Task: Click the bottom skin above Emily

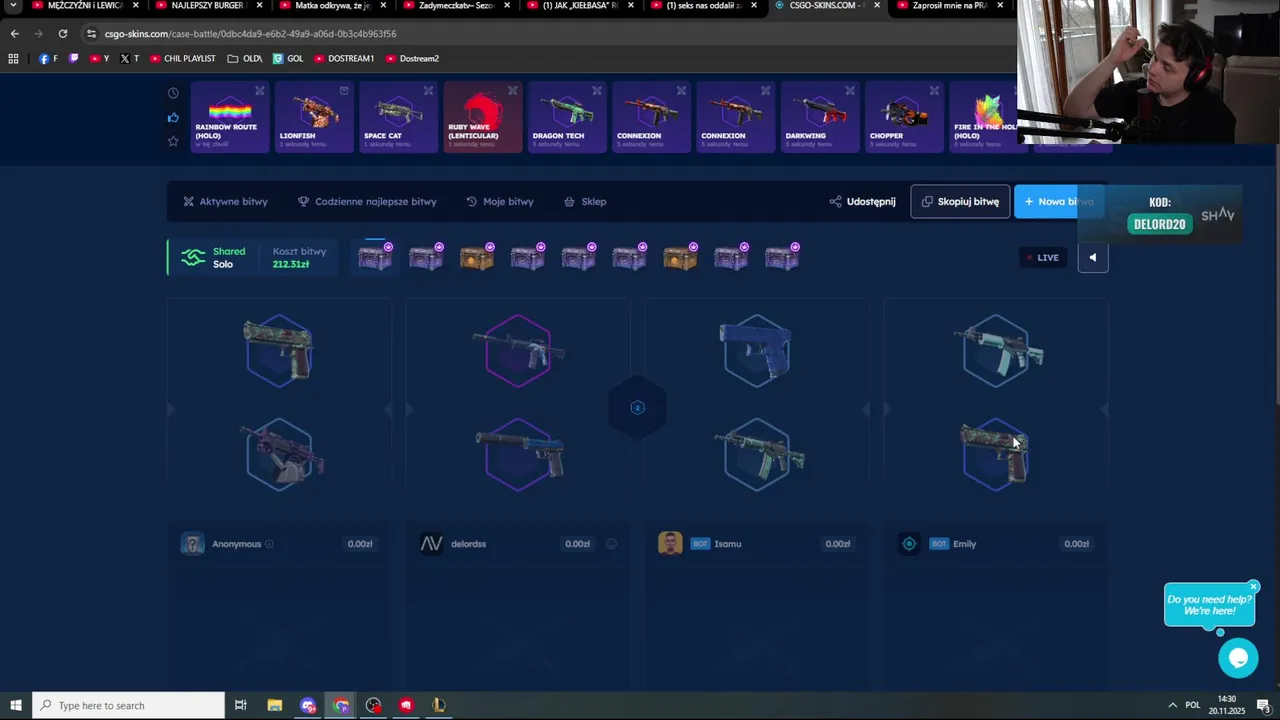Action: tap(995, 454)
